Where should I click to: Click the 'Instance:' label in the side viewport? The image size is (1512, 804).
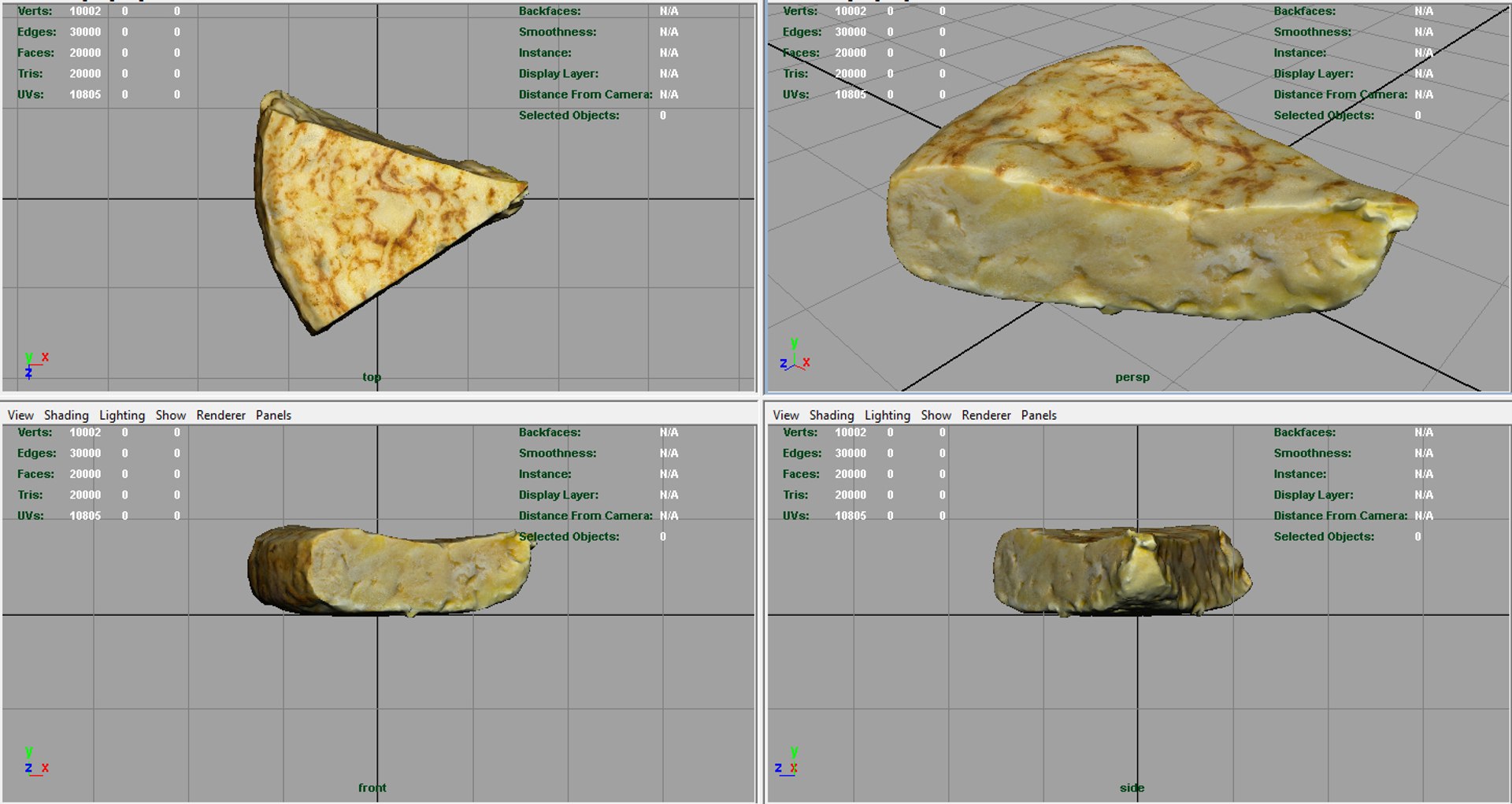point(1300,474)
